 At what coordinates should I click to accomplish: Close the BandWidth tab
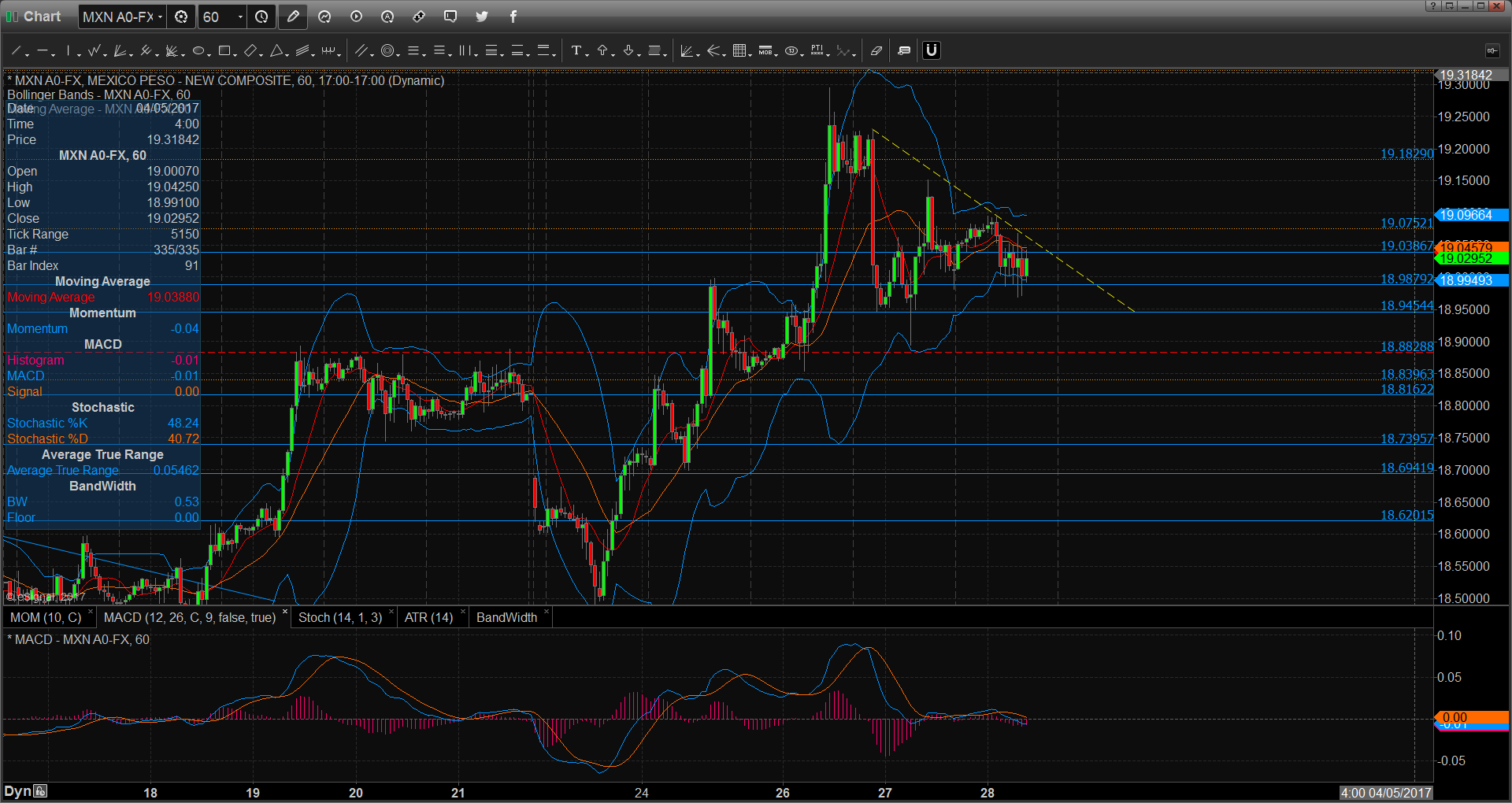click(x=547, y=612)
